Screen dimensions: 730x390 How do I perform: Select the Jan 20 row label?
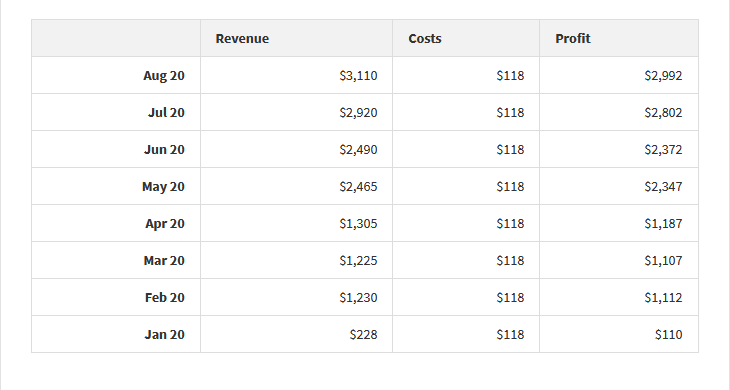[x=165, y=335]
